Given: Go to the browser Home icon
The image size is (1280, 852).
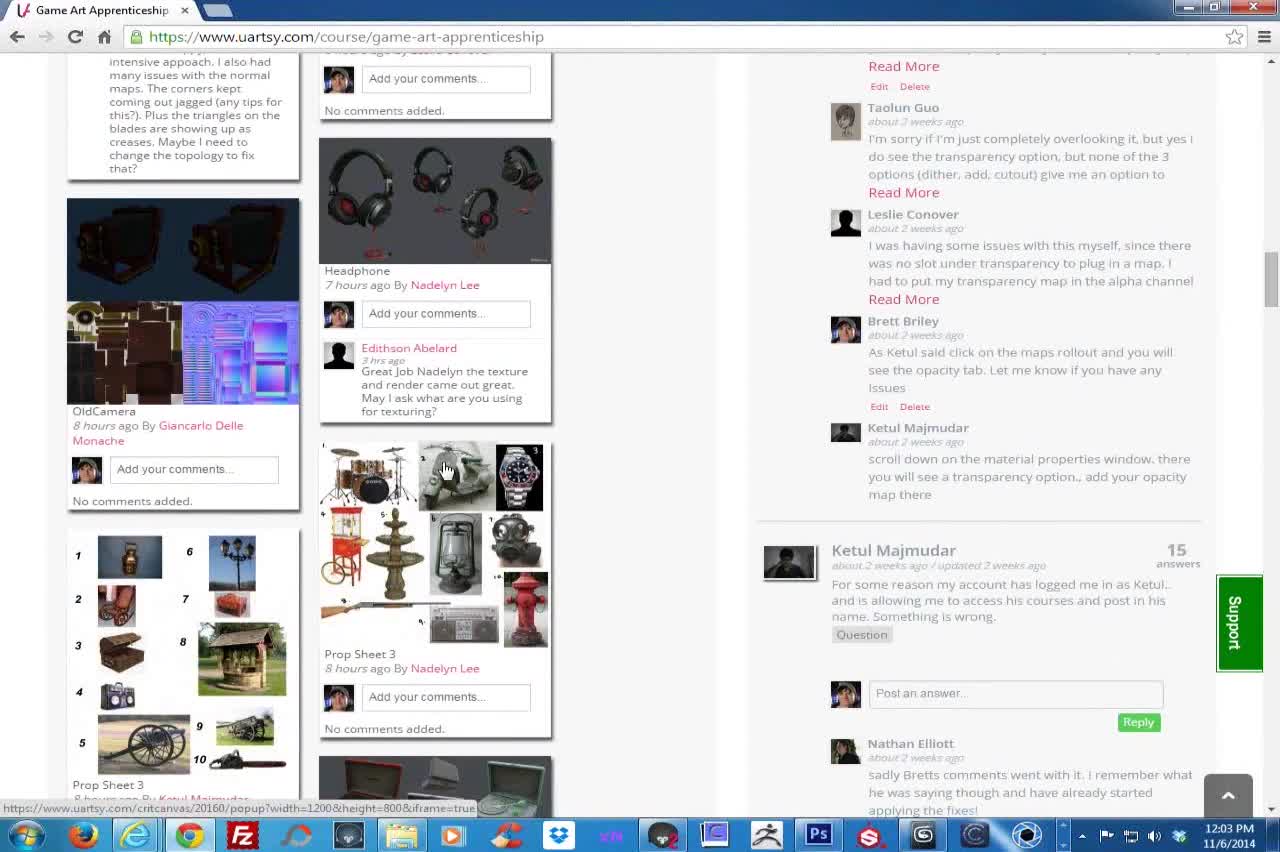Looking at the screenshot, I should point(104,37).
